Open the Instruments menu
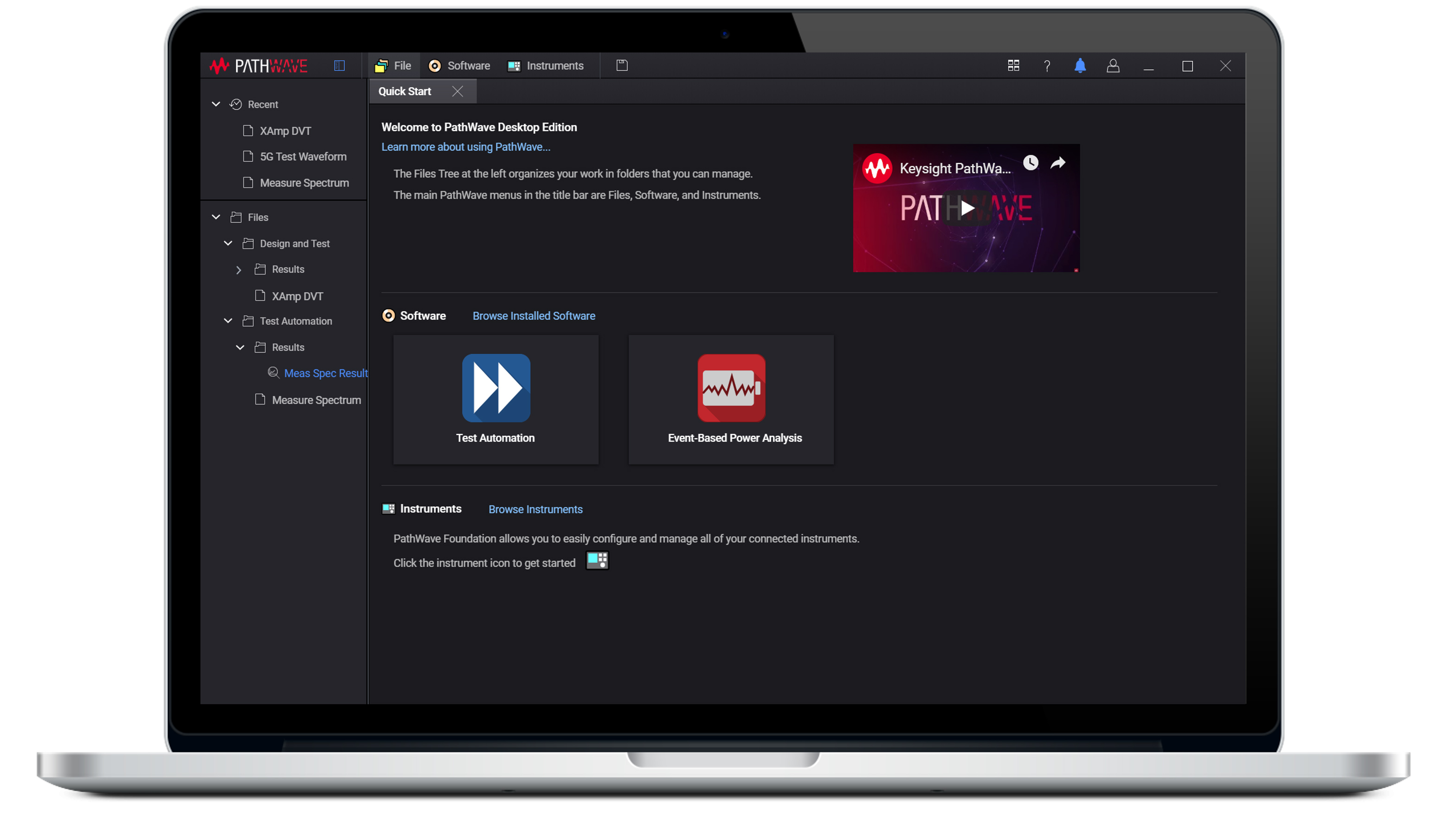The width and height of the screenshot is (1456, 817). (x=546, y=65)
